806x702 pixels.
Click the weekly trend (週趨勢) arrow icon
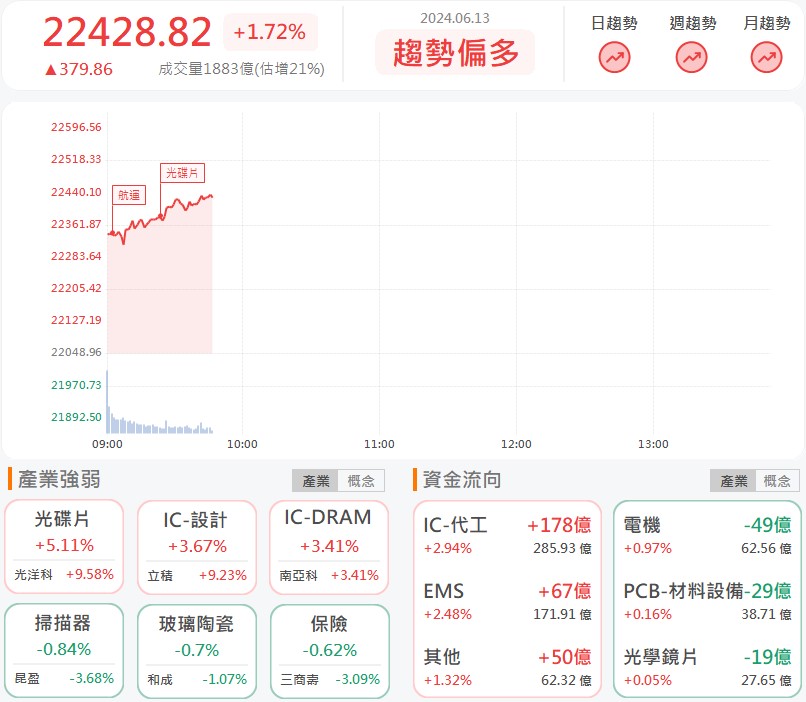point(691,58)
